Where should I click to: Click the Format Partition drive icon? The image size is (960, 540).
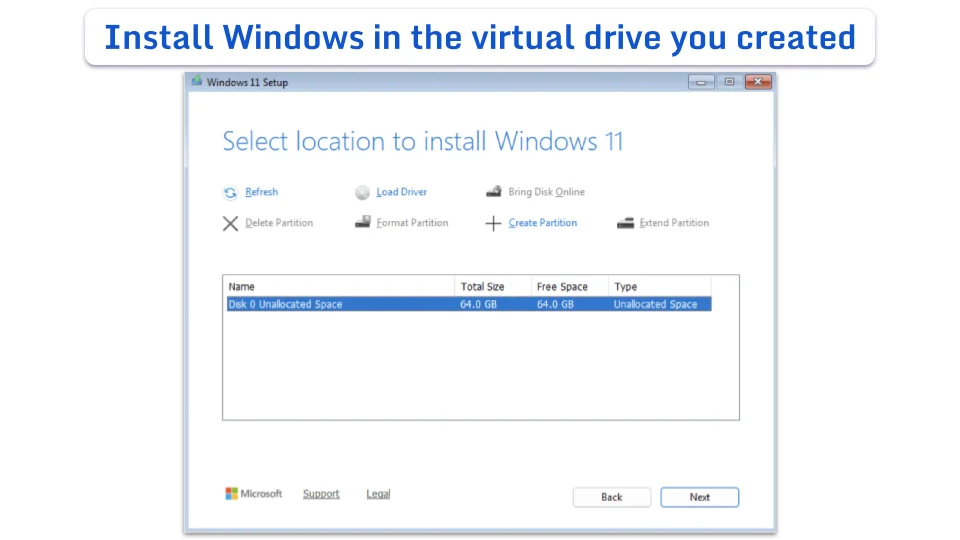click(x=362, y=222)
